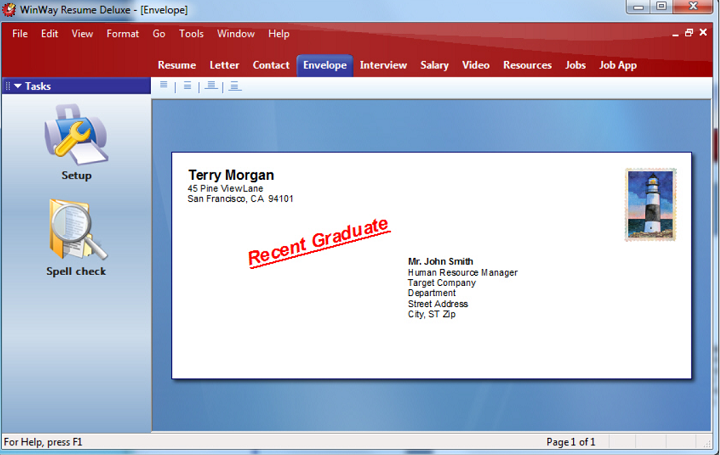Switch to the Contact tab

pyautogui.click(x=271, y=65)
